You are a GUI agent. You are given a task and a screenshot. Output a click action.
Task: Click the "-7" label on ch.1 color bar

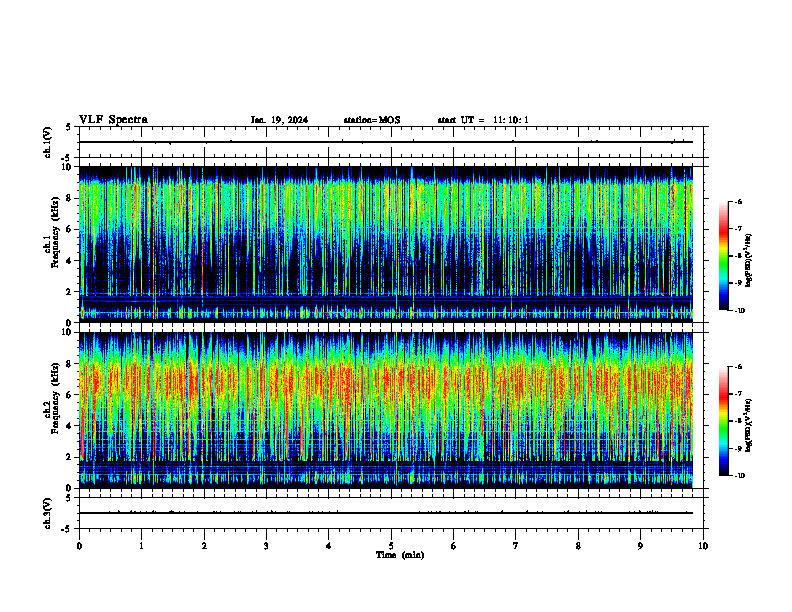tap(738, 229)
